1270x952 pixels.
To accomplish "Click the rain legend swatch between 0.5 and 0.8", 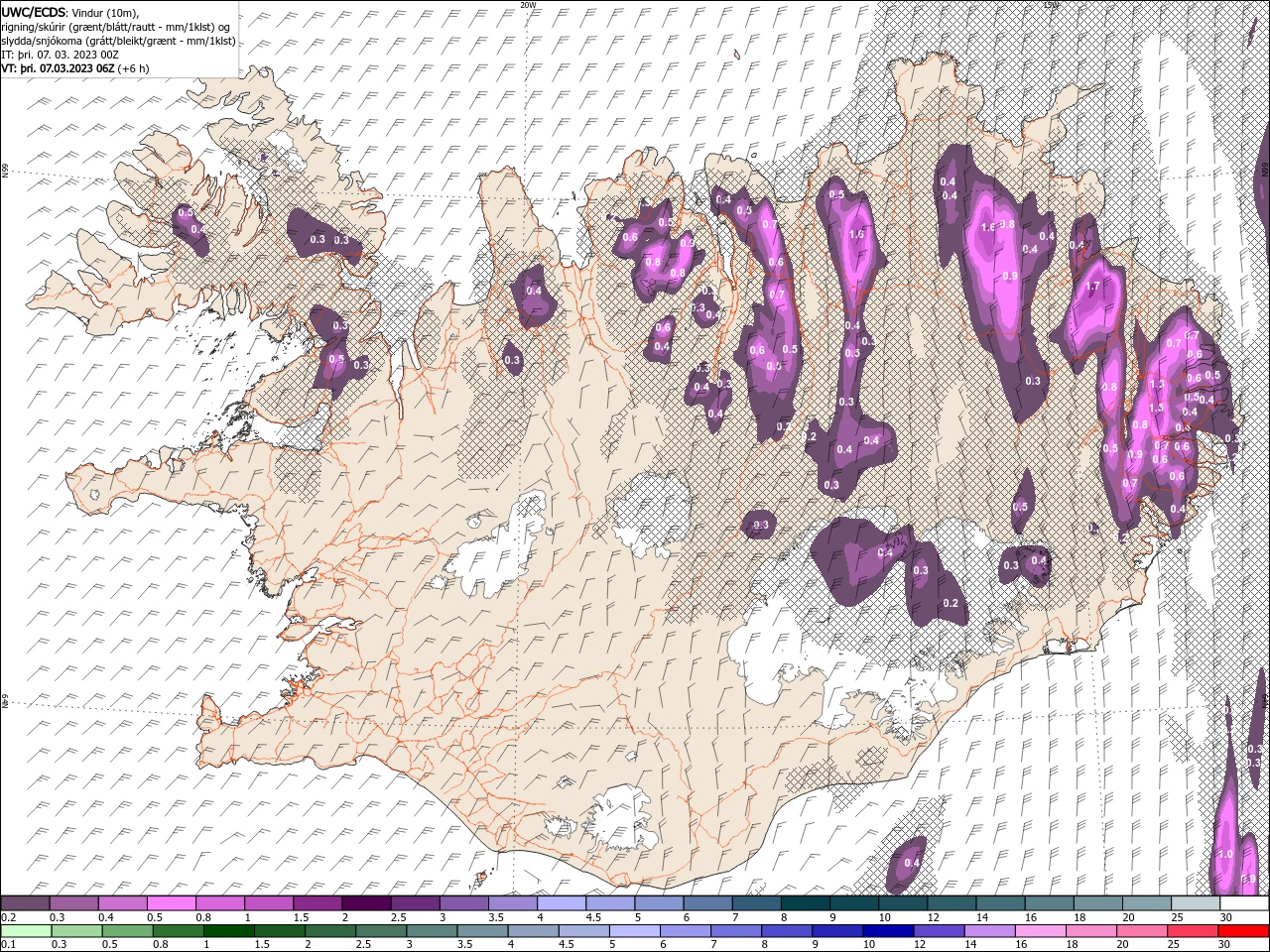I will pos(127,931).
